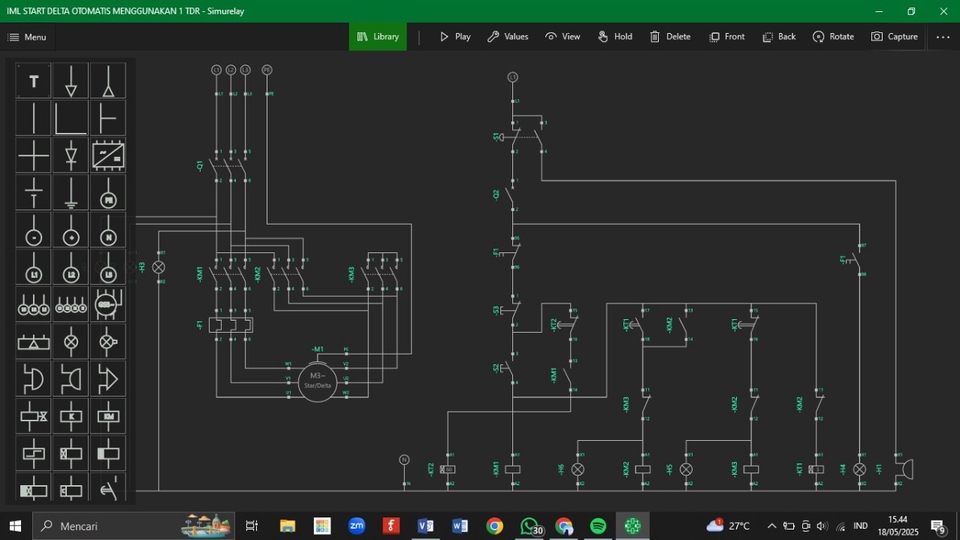Toggle the Library panel

(x=378, y=37)
